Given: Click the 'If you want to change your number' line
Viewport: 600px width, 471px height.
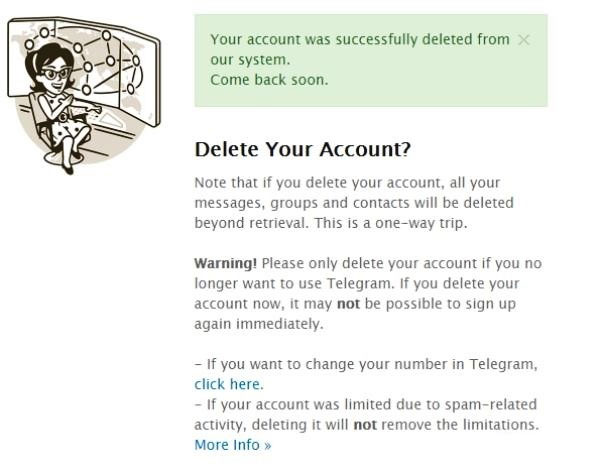Looking at the screenshot, I should click(x=366, y=364).
